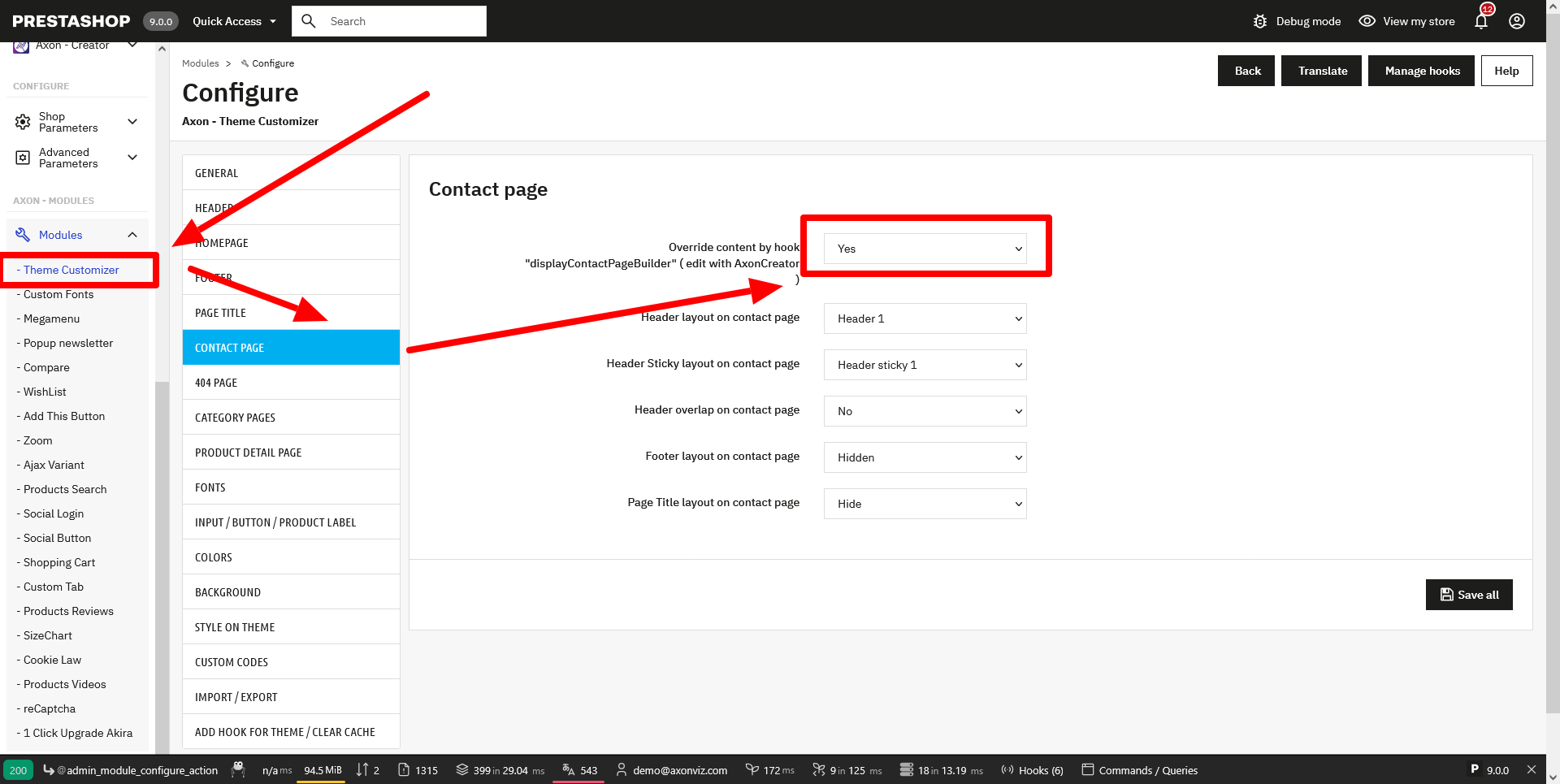
Task: Select the CONTACT PAGE tab
Action: (x=291, y=348)
